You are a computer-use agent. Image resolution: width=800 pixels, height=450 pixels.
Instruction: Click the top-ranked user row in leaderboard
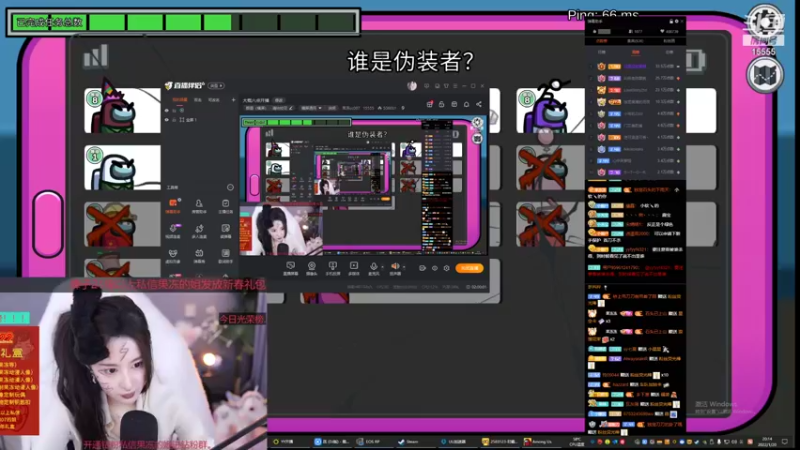[636, 66]
